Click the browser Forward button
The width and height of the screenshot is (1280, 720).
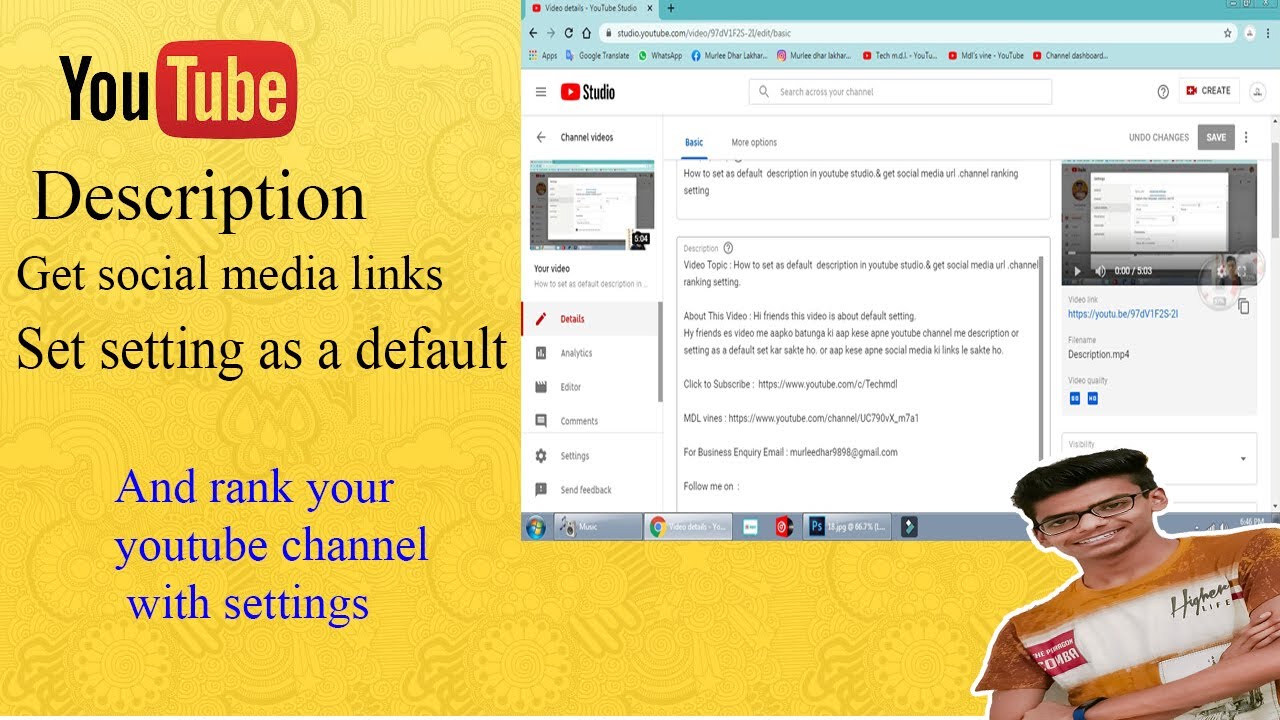coord(551,33)
